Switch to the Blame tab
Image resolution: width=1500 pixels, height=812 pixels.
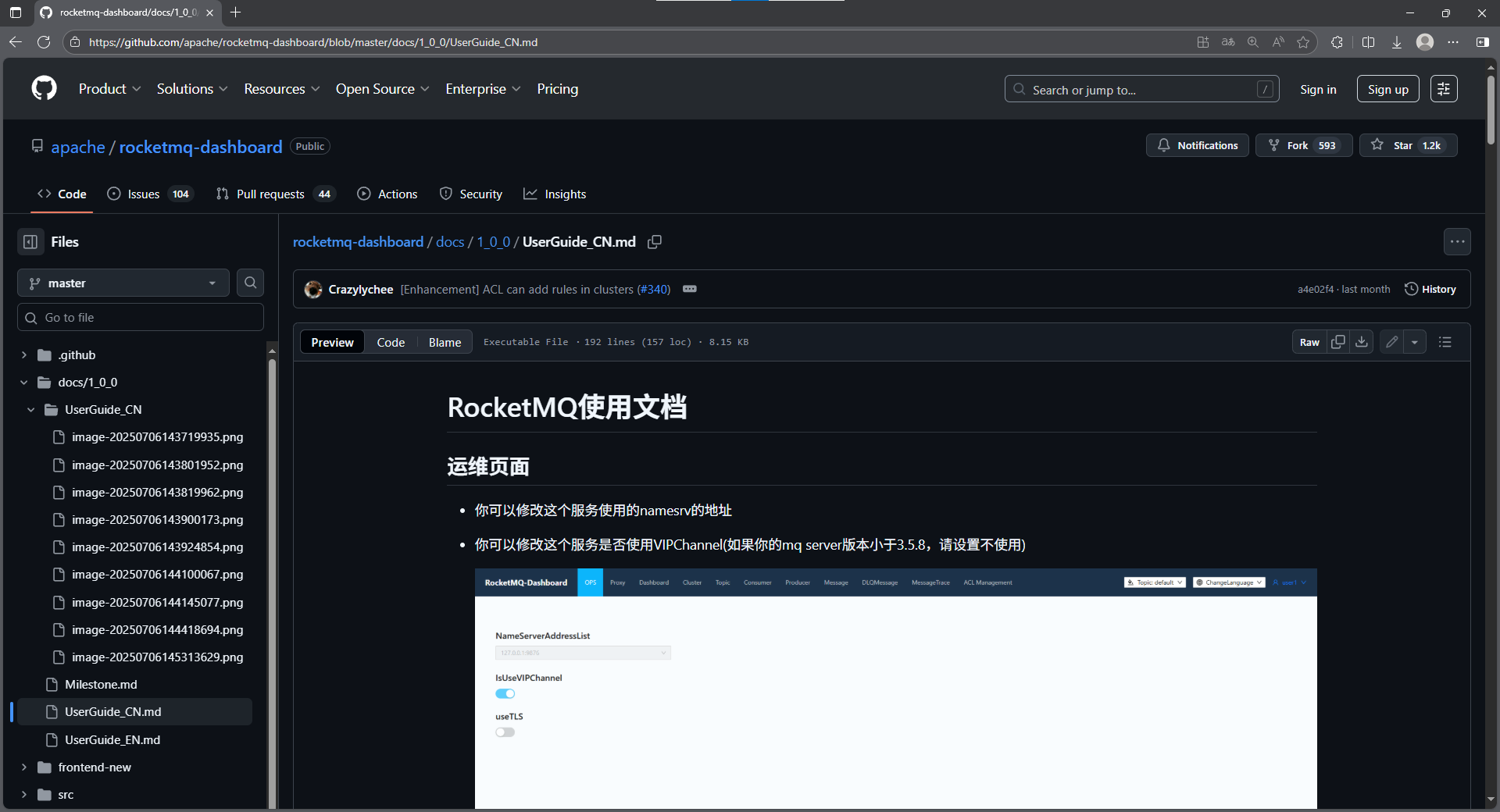(444, 342)
